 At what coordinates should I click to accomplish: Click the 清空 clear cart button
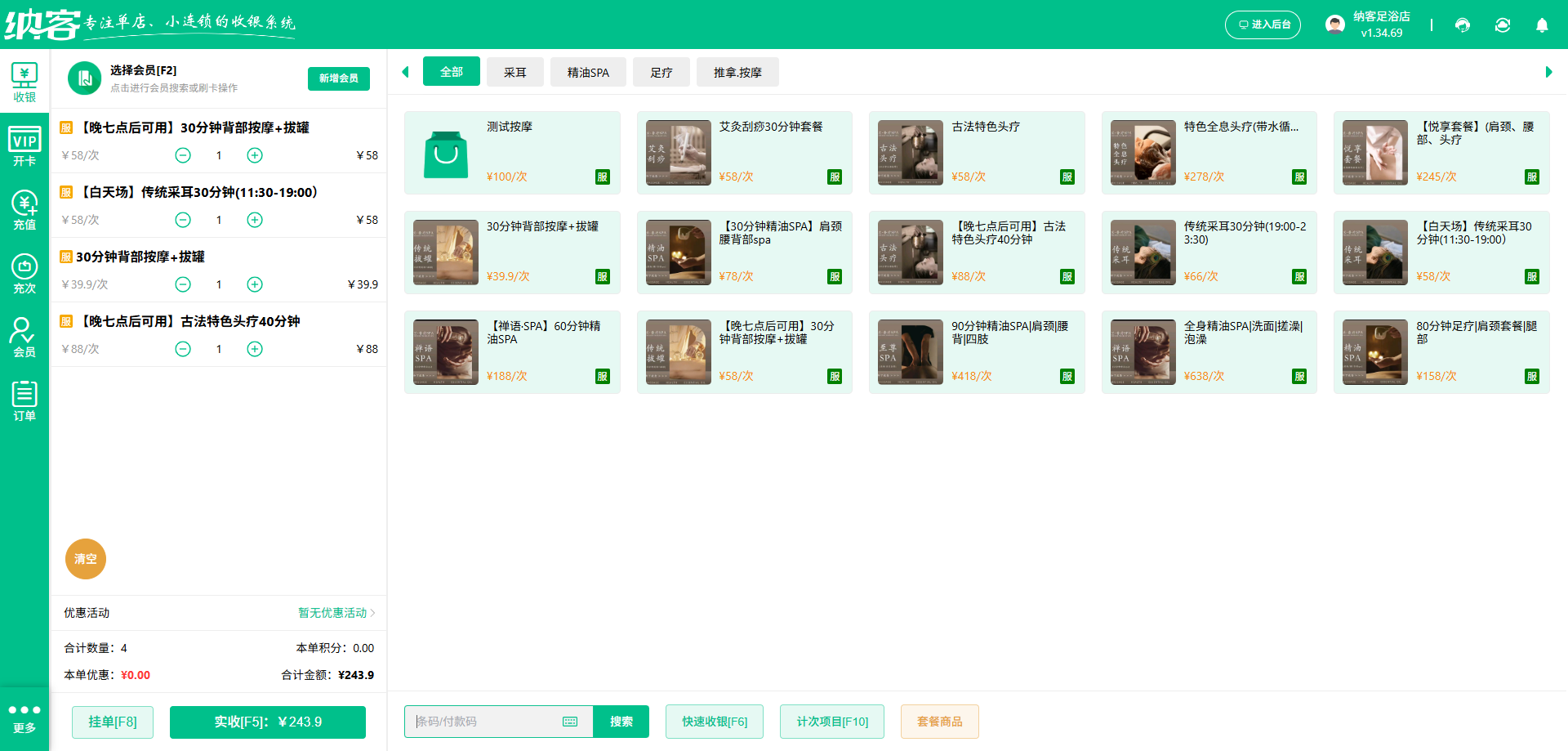point(86,559)
